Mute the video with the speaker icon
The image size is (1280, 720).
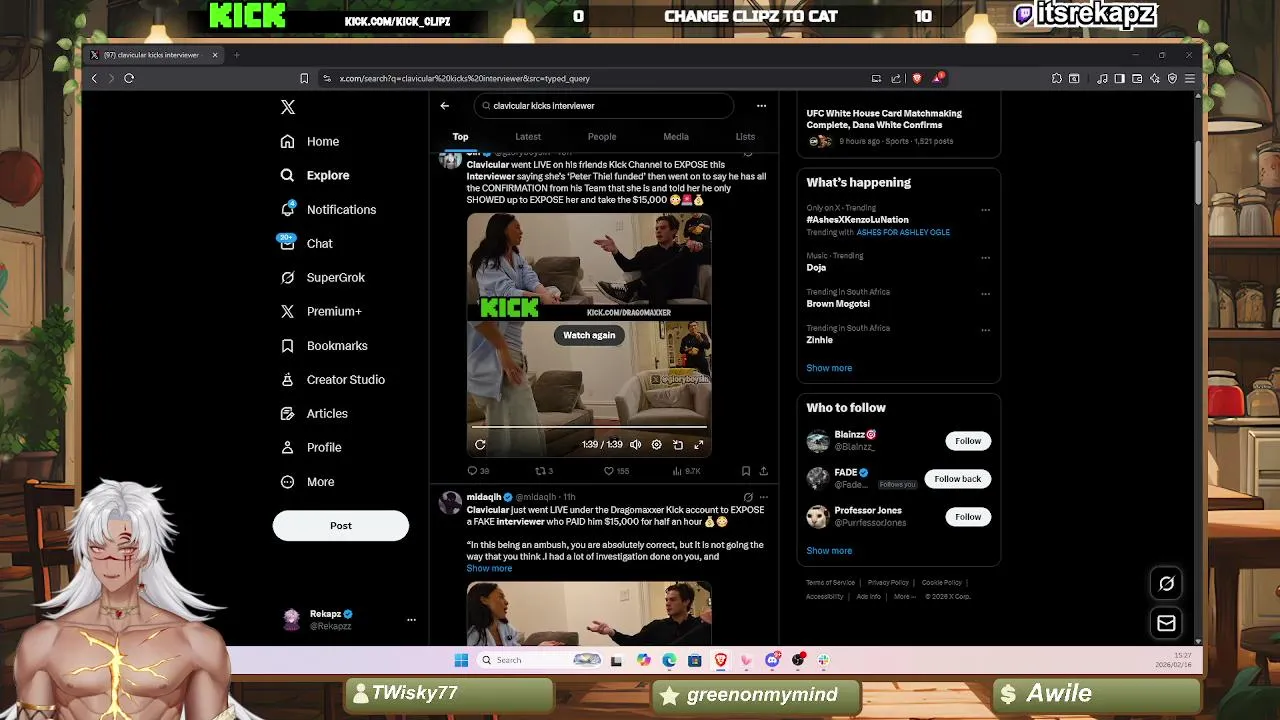(x=635, y=444)
